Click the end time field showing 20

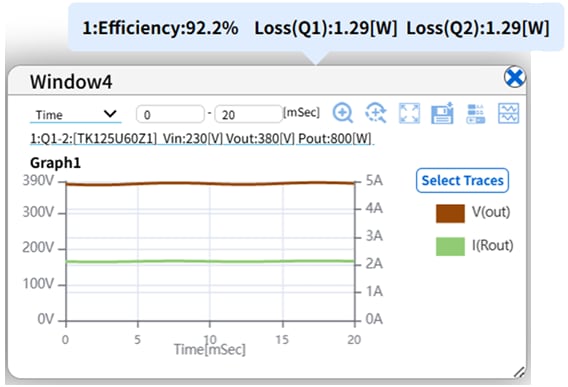(x=248, y=115)
